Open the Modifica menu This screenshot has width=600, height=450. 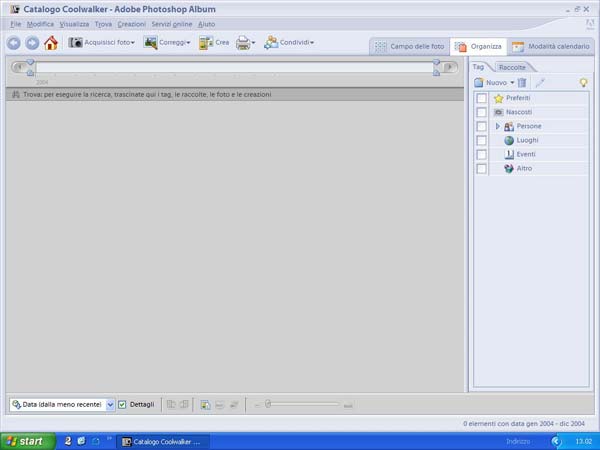point(40,24)
